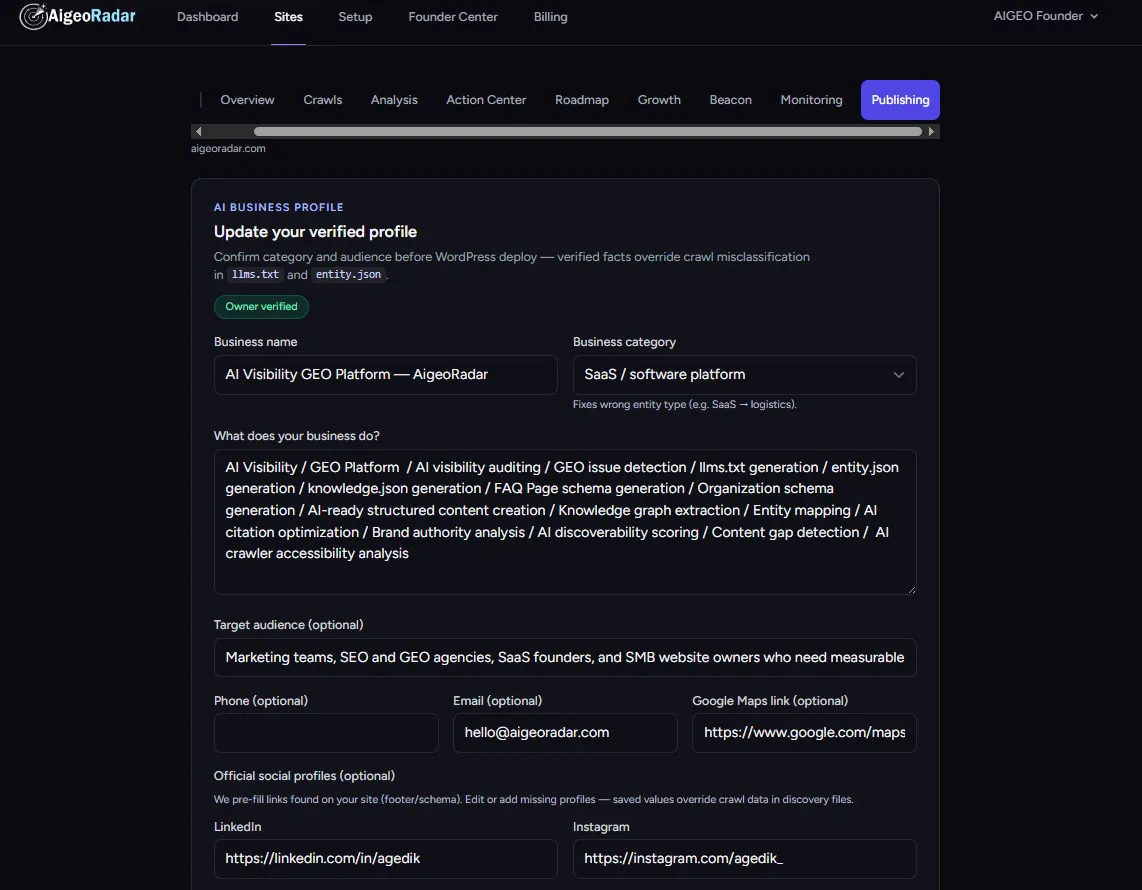Open the Action Center tab
The image size is (1142, 890).
(x=486, y=100)
